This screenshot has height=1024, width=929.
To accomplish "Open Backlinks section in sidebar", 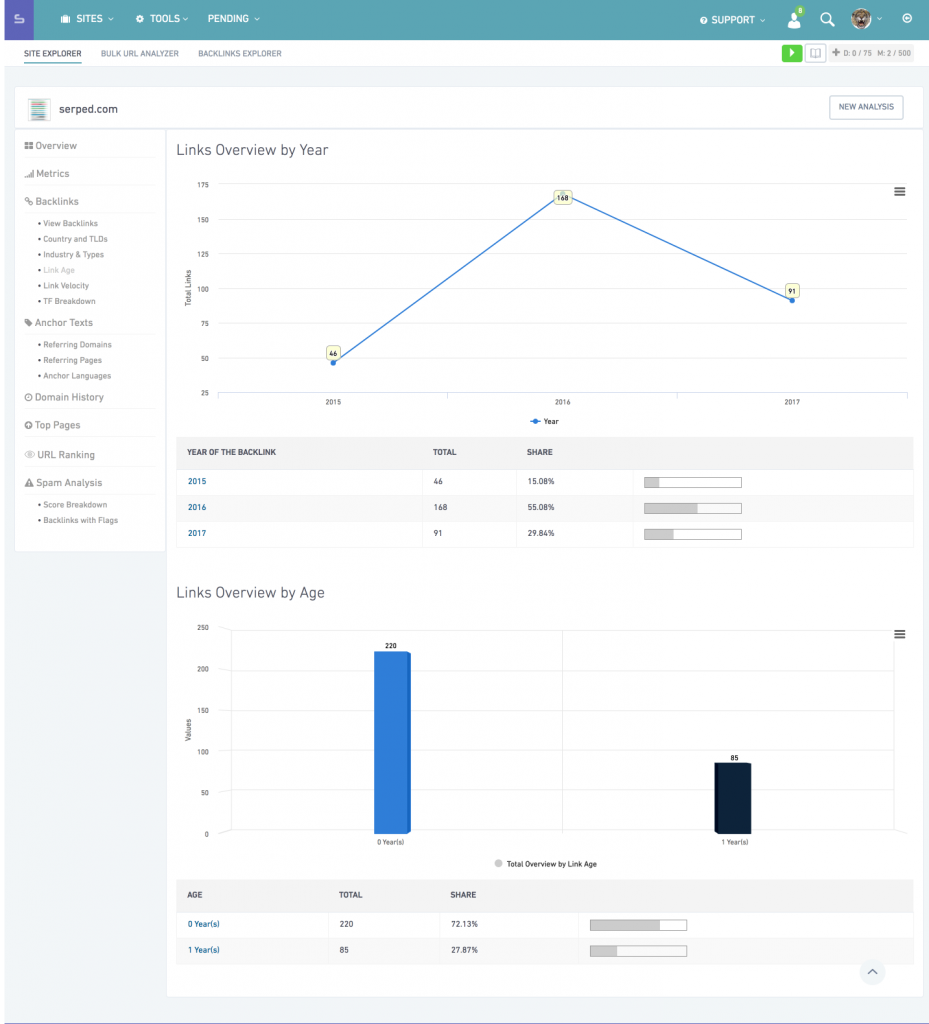I will pyautogui.click(x=52, y=201).
